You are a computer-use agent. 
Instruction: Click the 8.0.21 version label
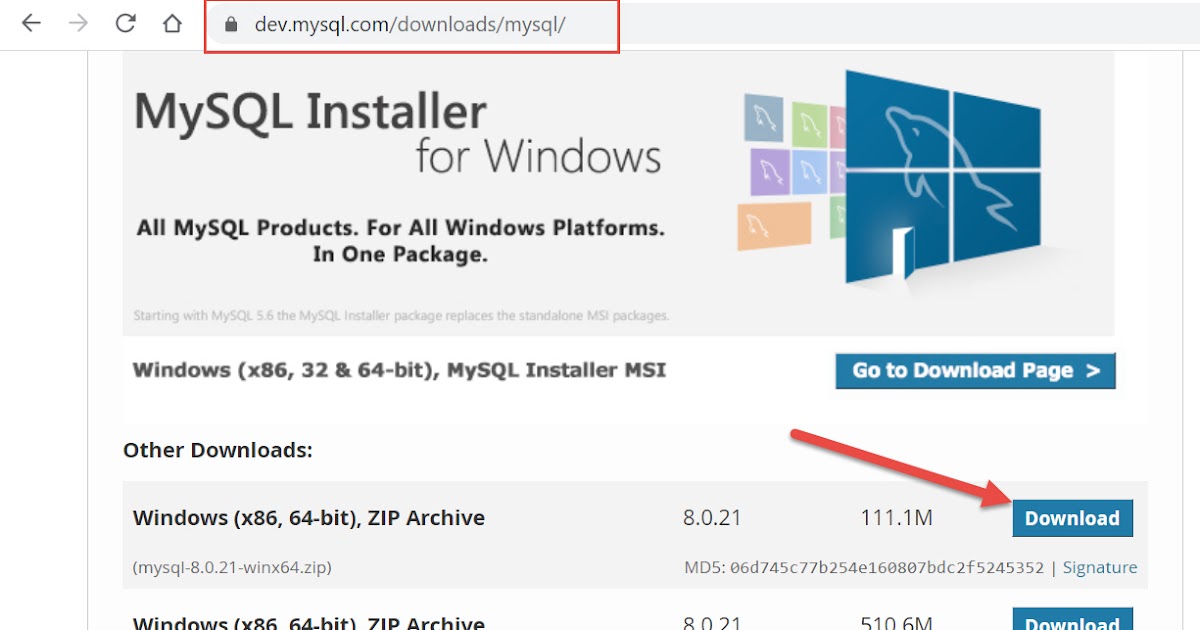tap(710, 518)
